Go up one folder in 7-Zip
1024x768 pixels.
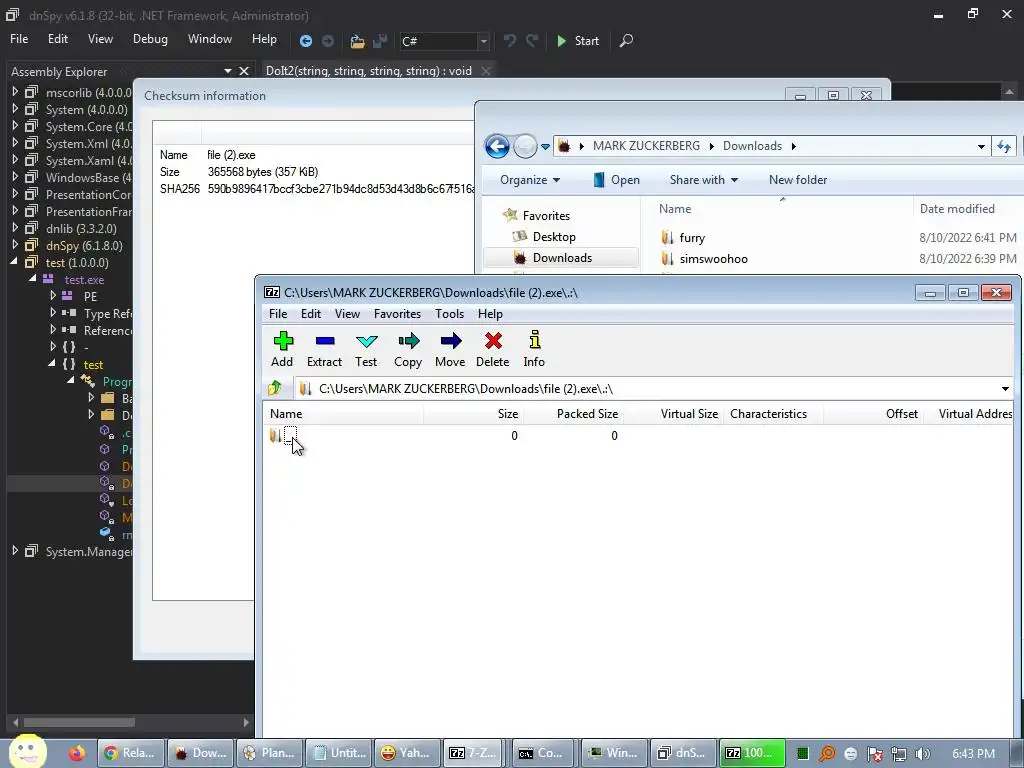[x=275, y=388]
